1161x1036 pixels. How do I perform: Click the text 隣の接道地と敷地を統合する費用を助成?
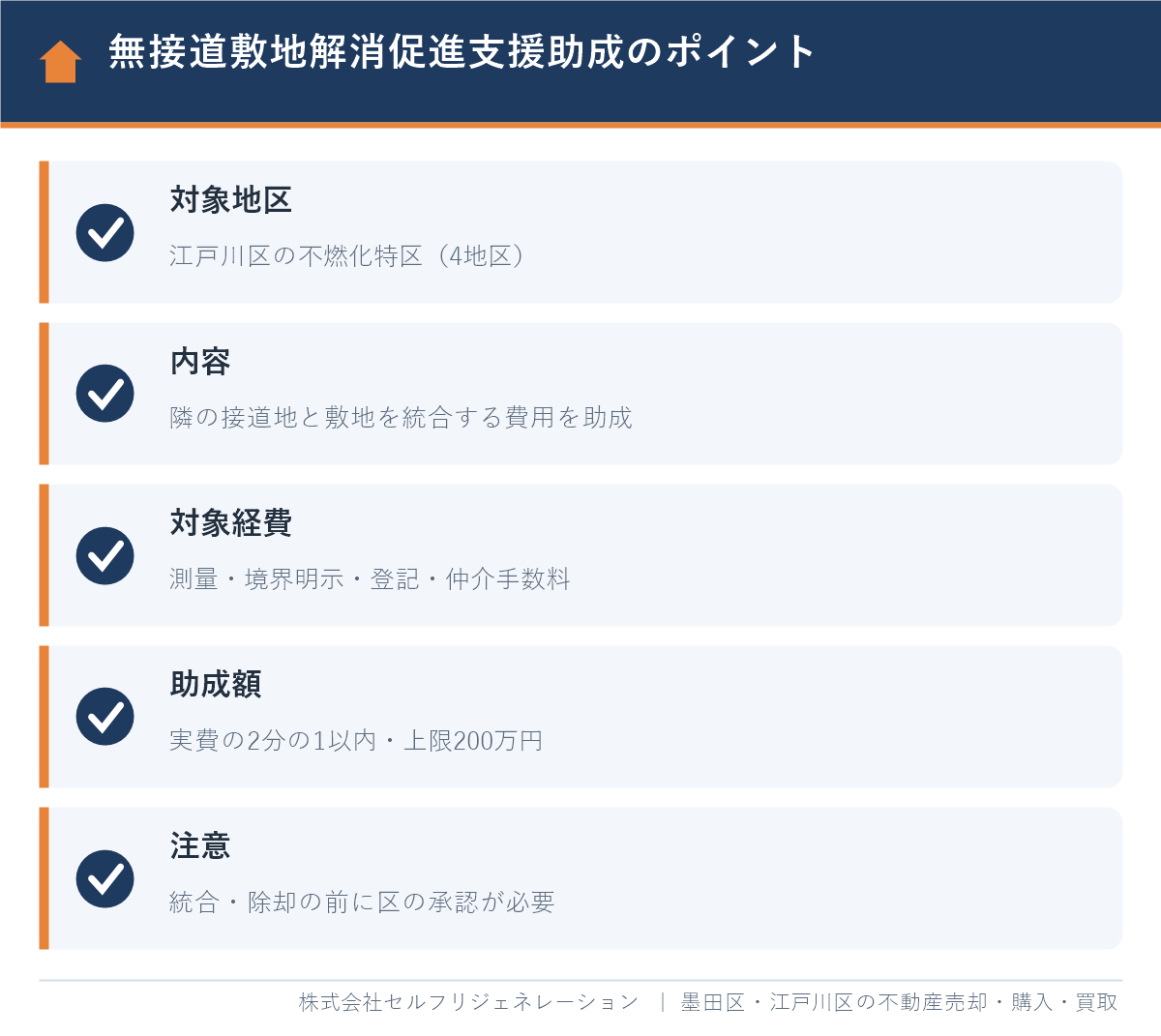[401, 418]
